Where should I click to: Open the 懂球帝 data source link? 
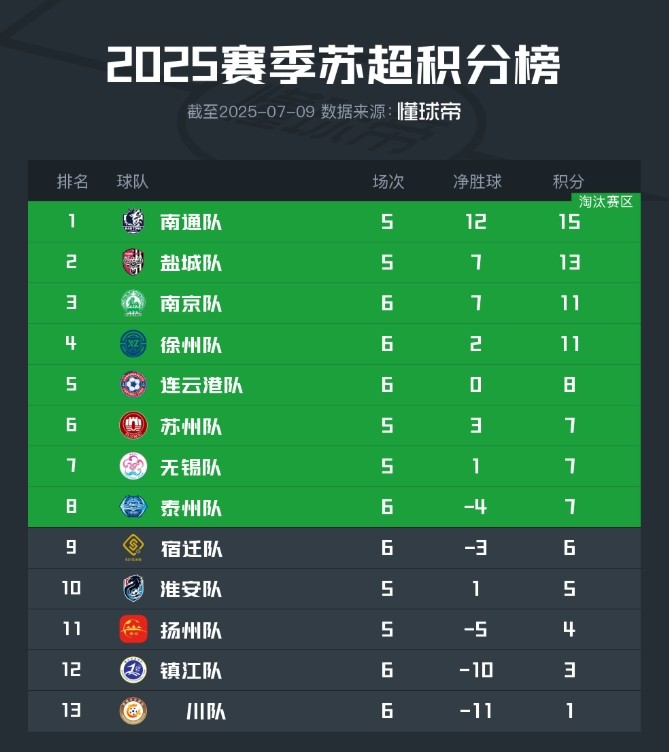tap(429, 112)
